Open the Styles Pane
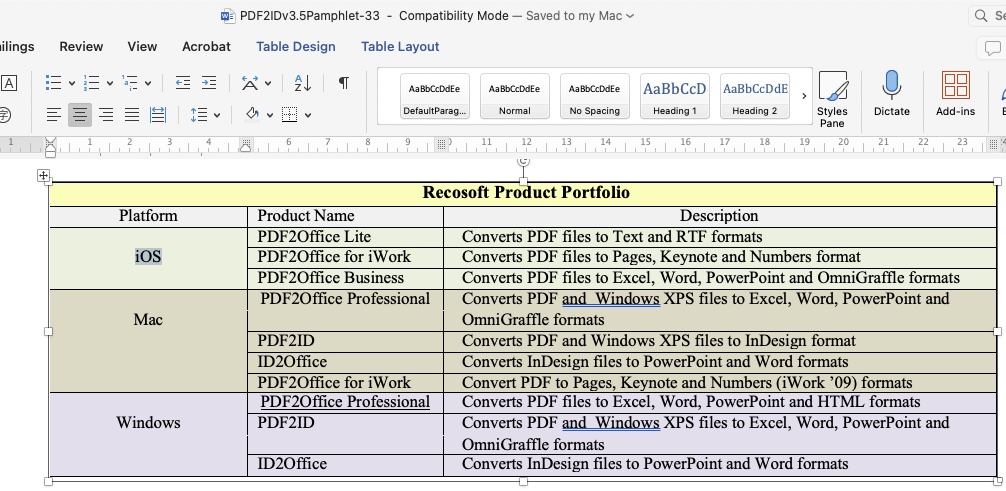 (832, 99)
